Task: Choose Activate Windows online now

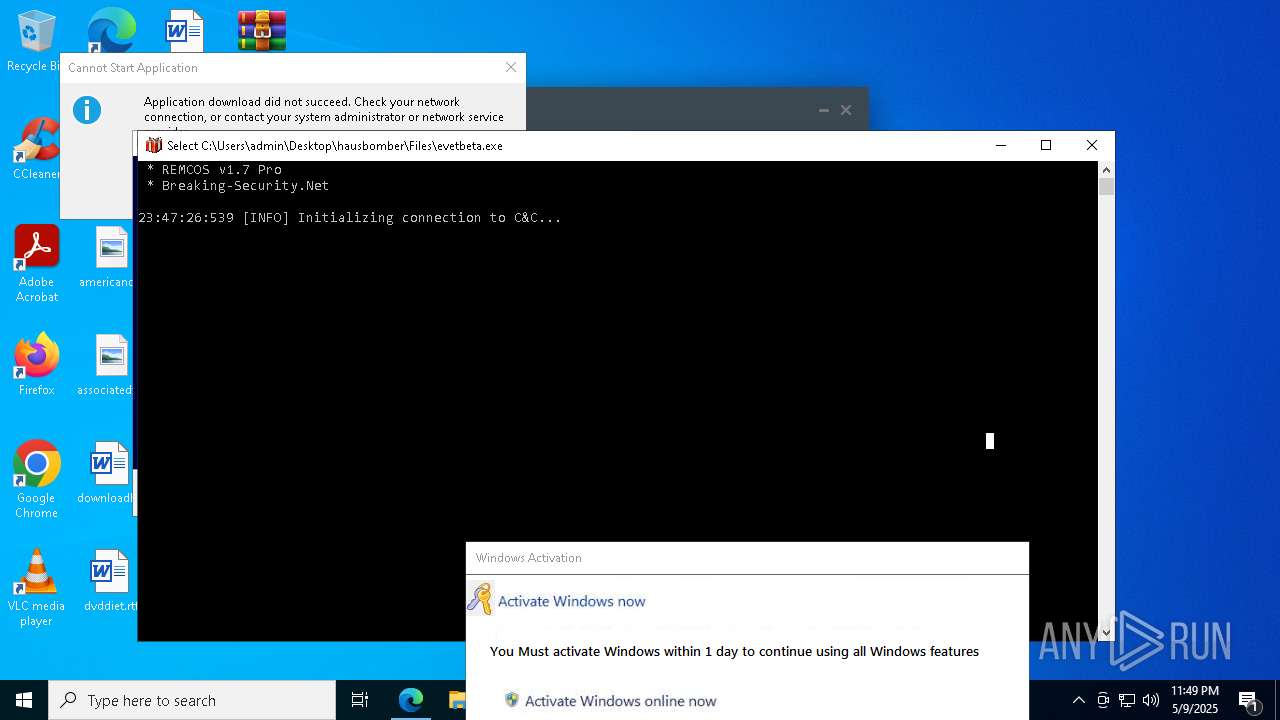Action: coord(620,701)
